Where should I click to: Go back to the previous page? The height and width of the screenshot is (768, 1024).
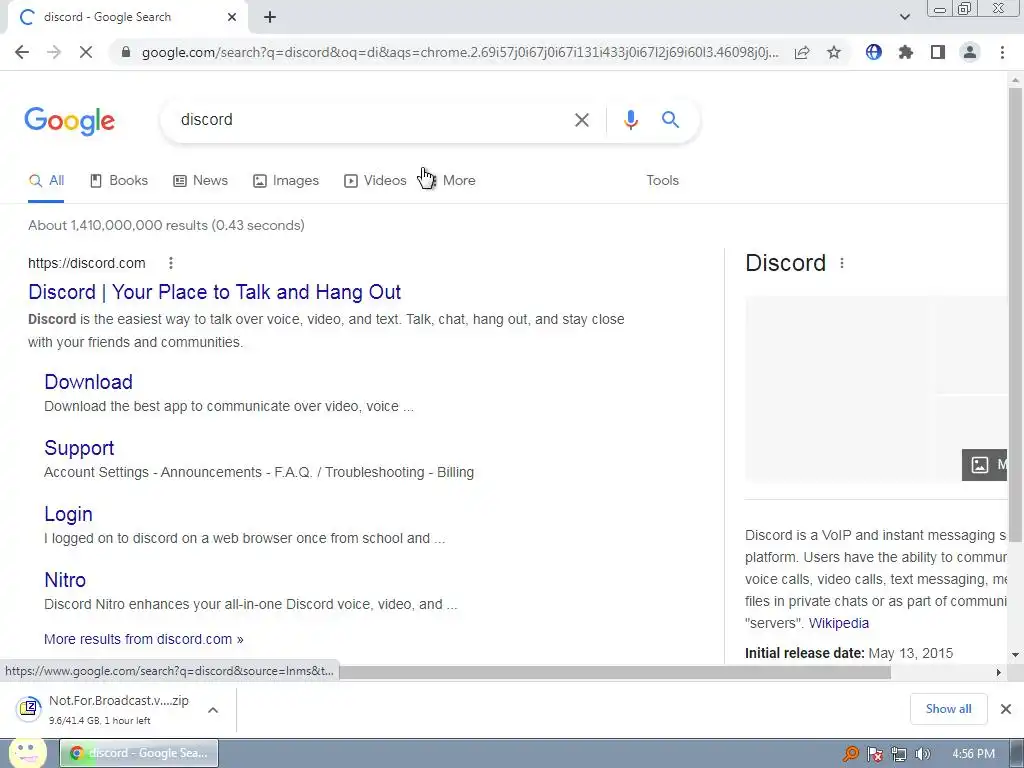tap(22, 52)
